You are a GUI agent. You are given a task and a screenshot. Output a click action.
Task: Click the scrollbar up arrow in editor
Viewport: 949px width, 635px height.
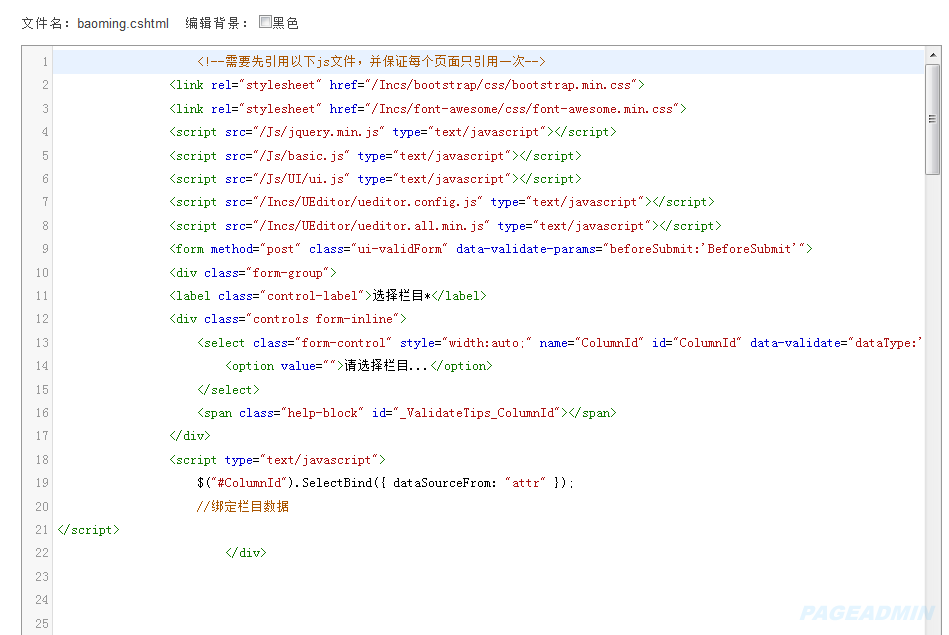point(933,56)
